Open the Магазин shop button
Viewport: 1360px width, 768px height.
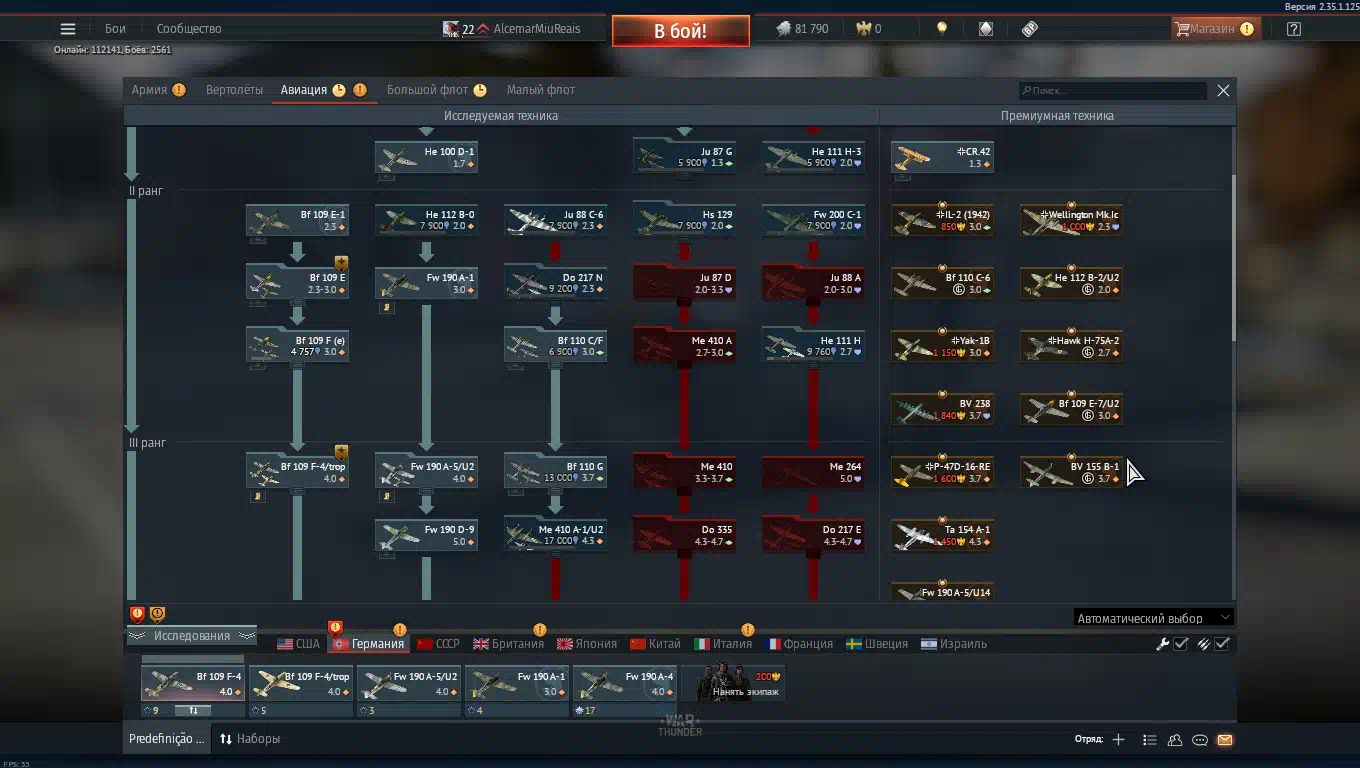click(1214, 29)
